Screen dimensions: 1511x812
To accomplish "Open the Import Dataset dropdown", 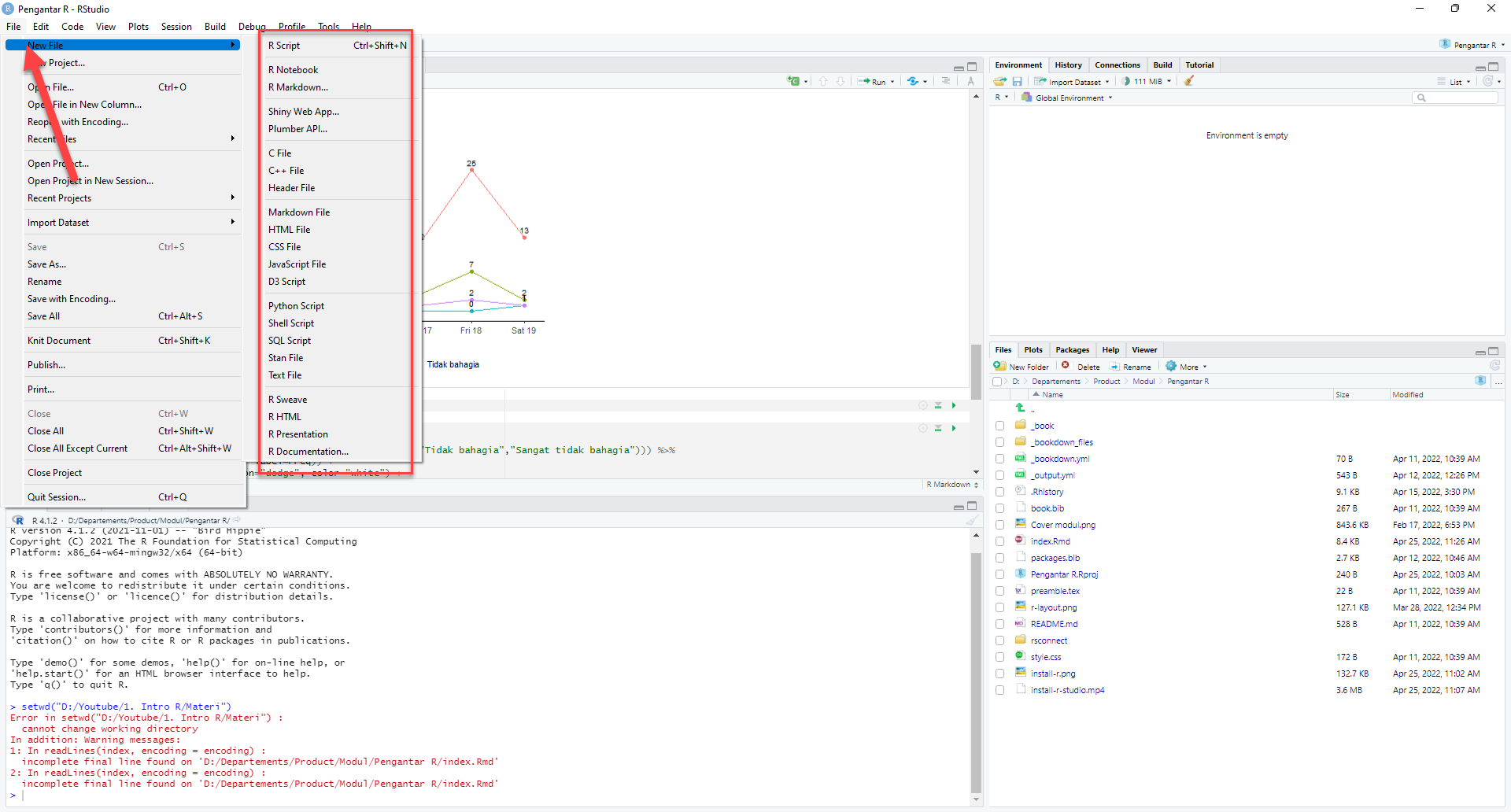I will coord(1073,82).
